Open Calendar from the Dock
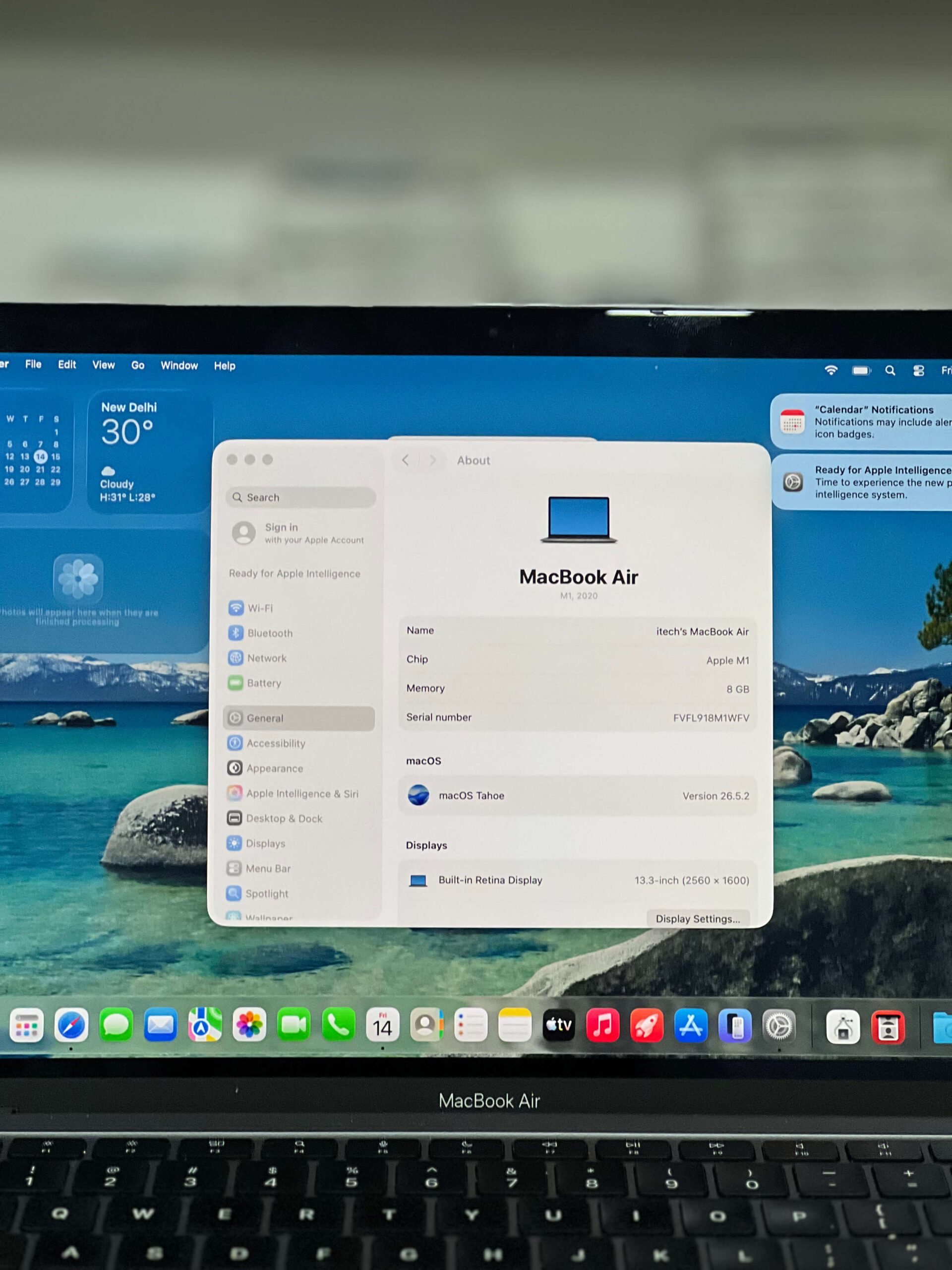The height and width of the screenshot is (1270, 952). pos(382,1025)
